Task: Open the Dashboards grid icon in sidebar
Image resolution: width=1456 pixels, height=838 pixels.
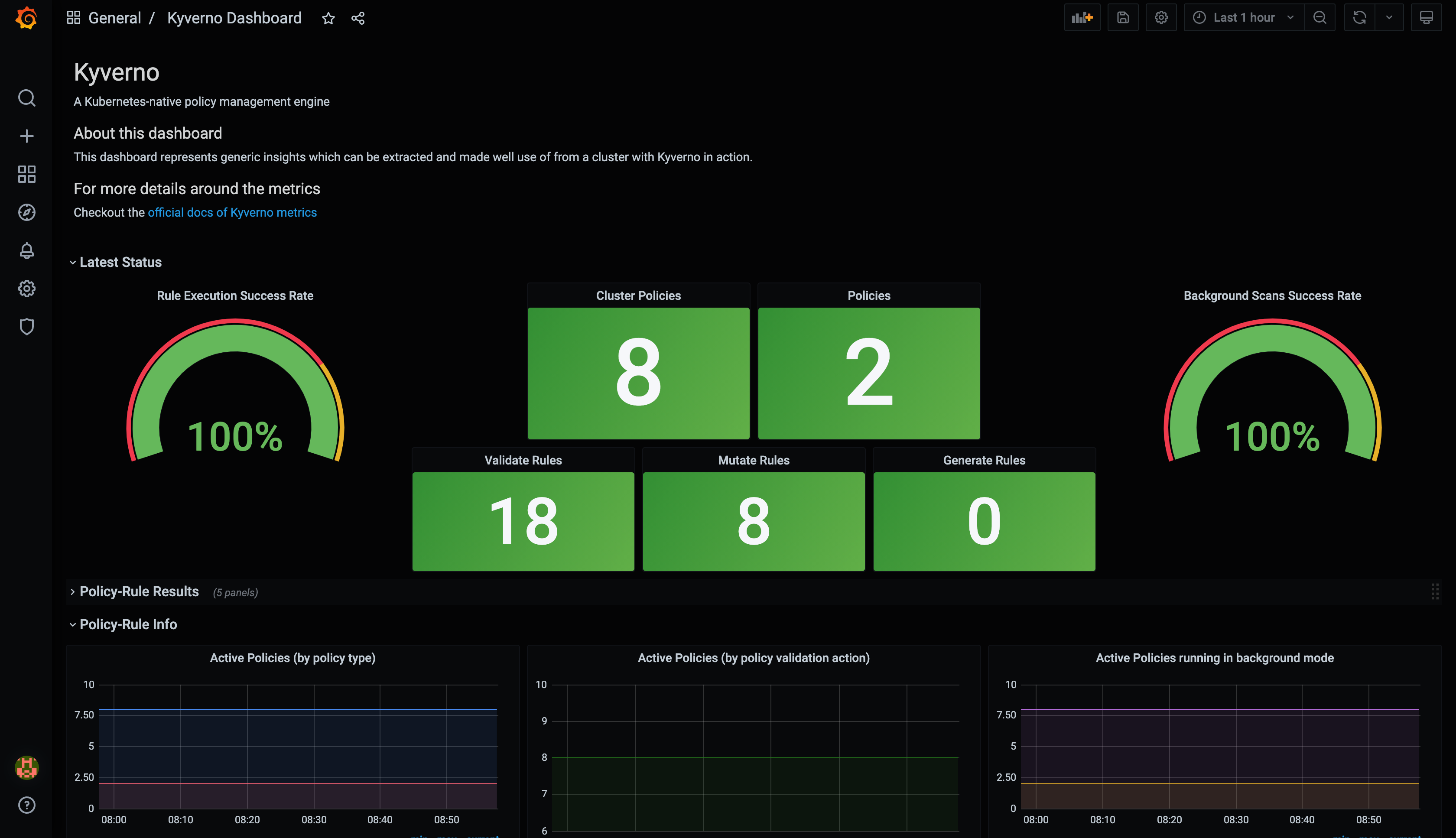Action: 26,174
